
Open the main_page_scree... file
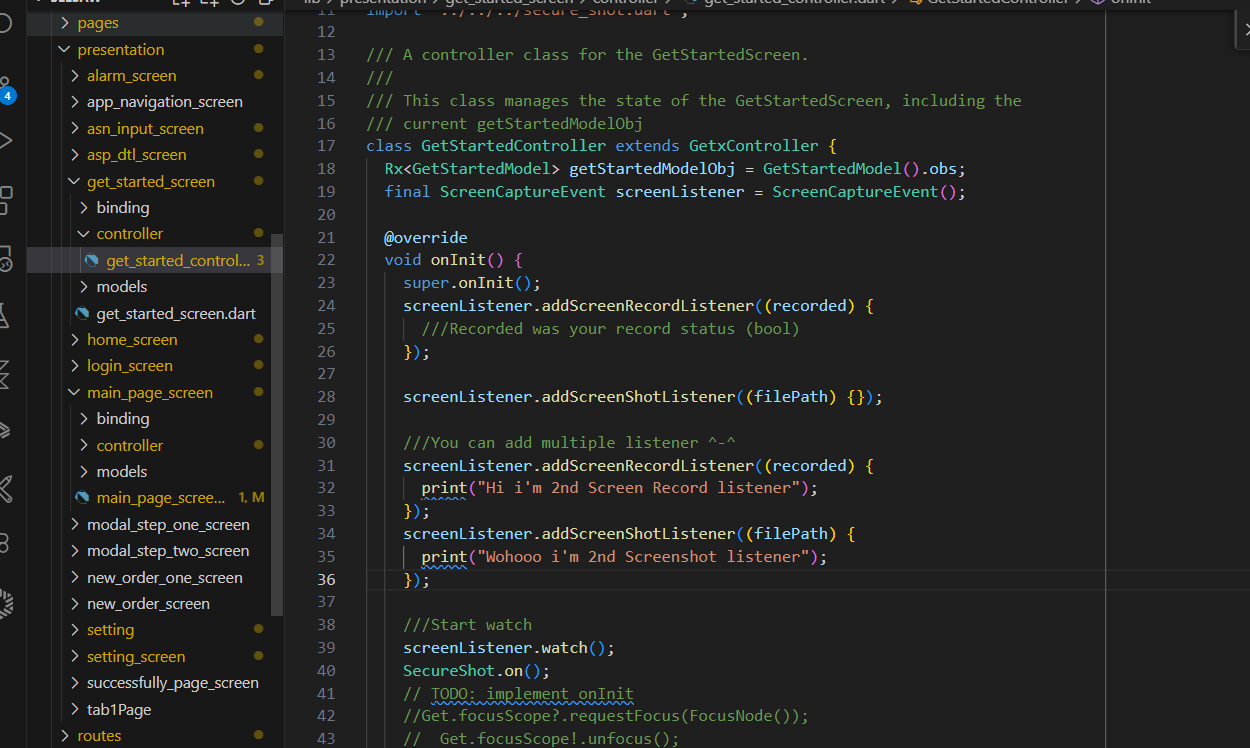tap(161, 497)
